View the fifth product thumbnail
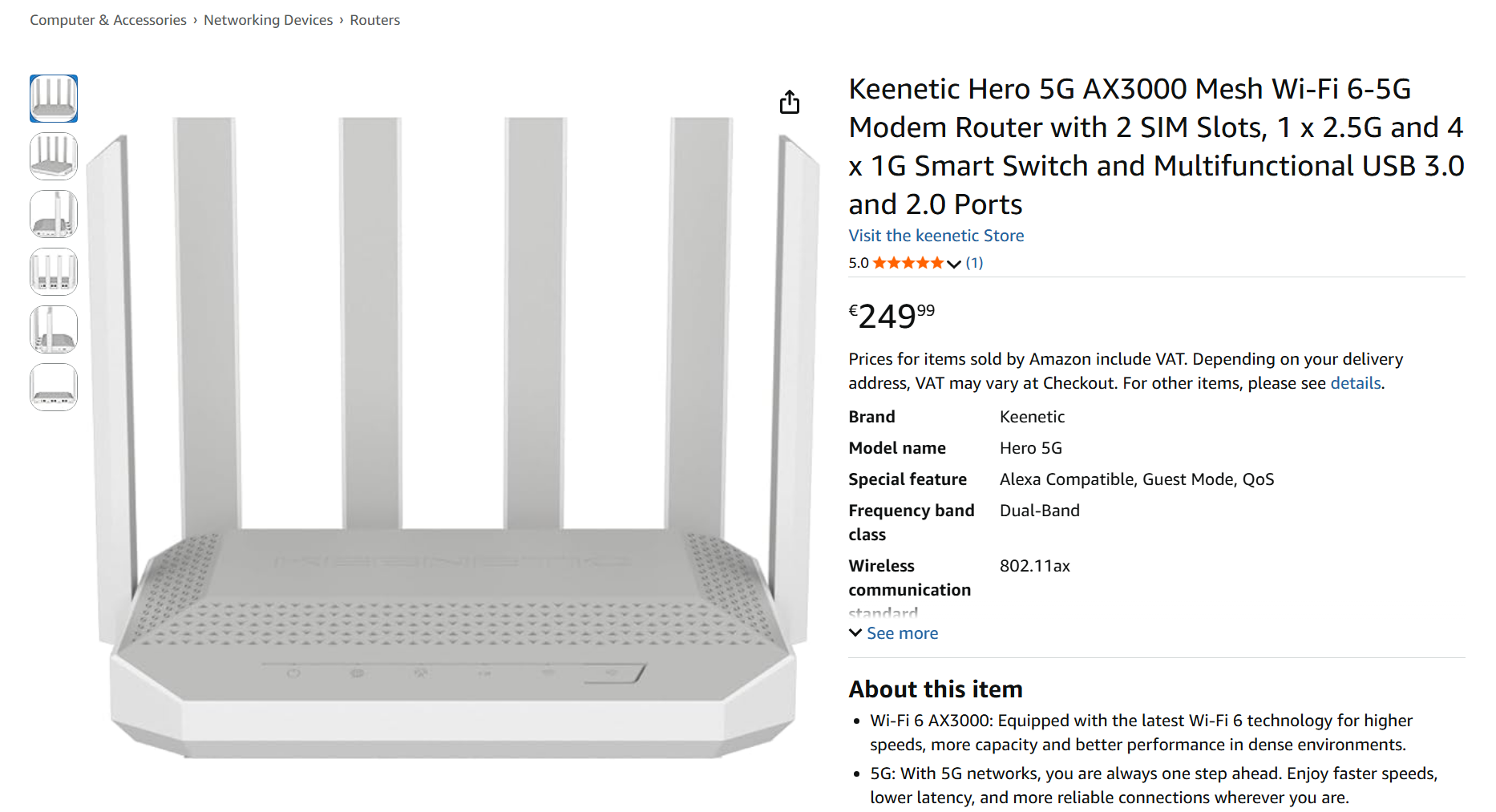The image size is (1496, 812). pos(54,329)
